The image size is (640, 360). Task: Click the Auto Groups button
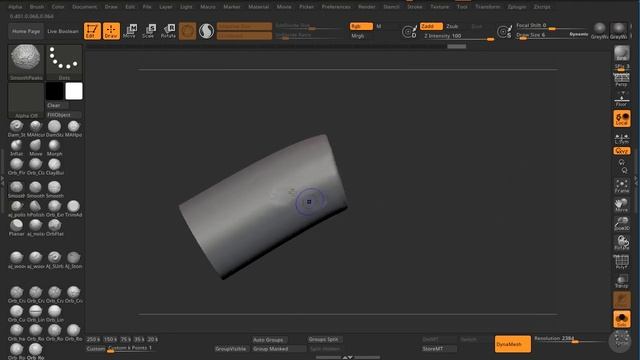click(269, 340)
